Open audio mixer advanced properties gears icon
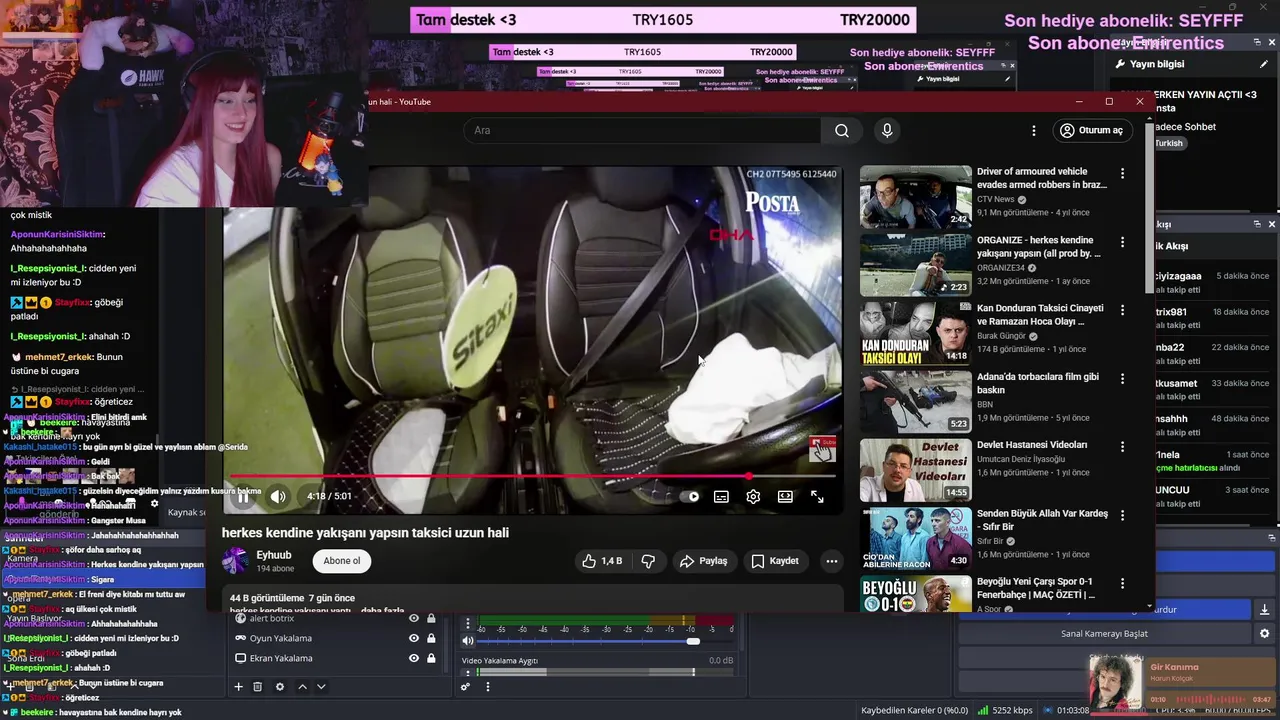The width and height of the screenshot is (1280, 720). click(x=465, y=687)
